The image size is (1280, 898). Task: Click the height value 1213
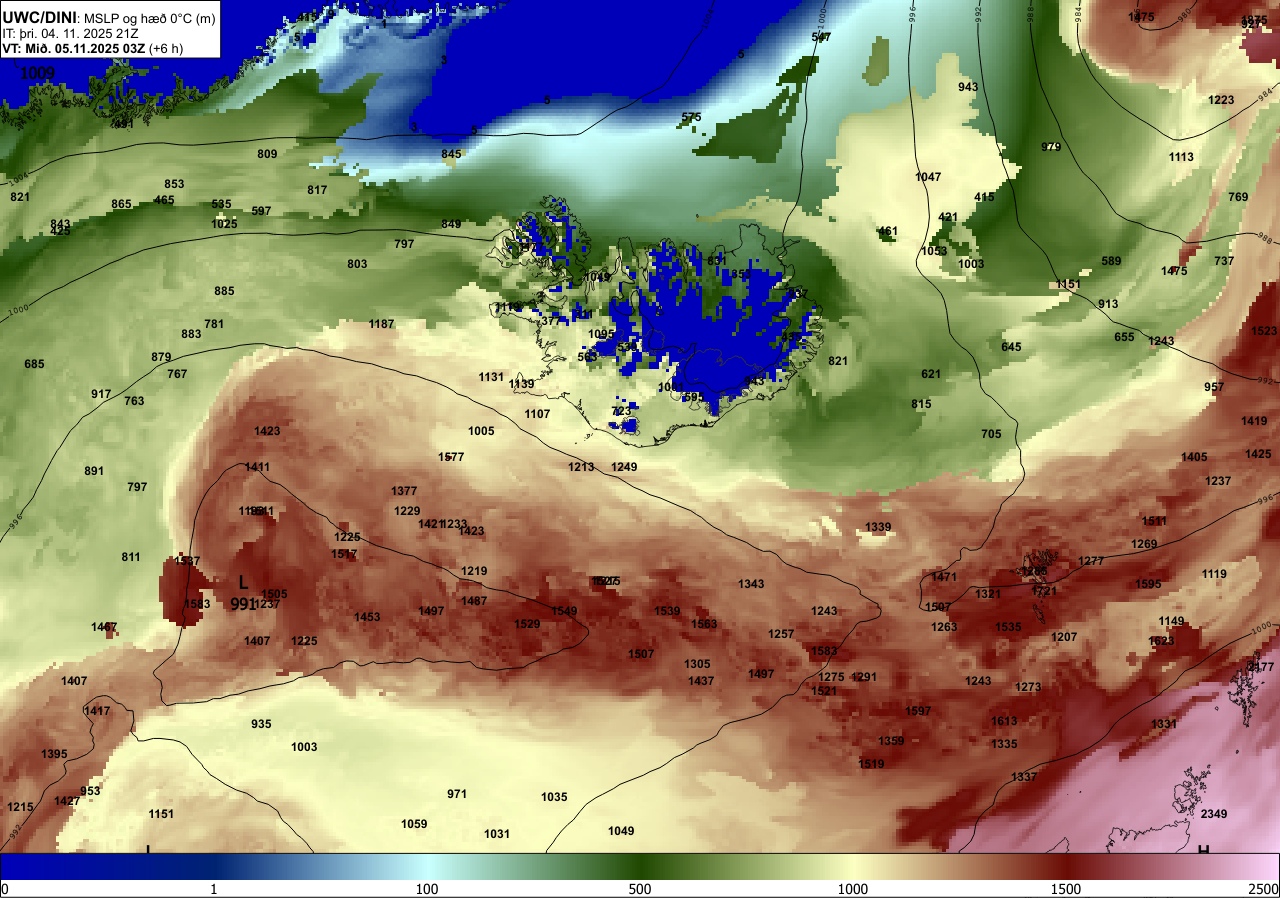click(x=581, y=467)
